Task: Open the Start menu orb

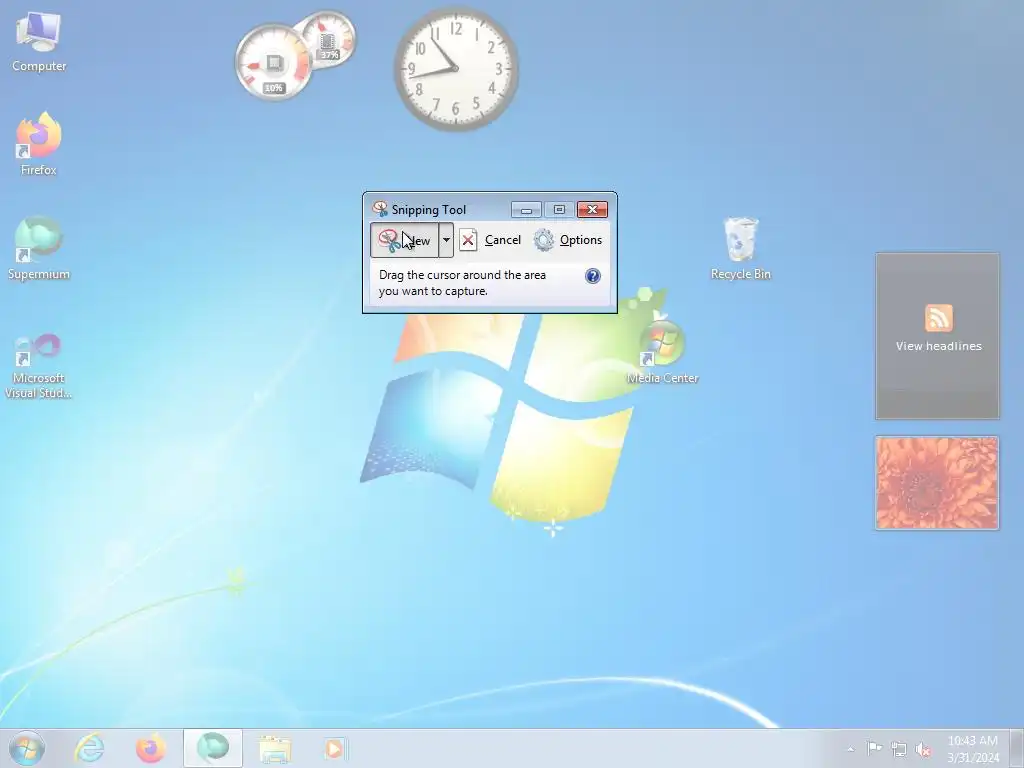Action: [27, 748]
